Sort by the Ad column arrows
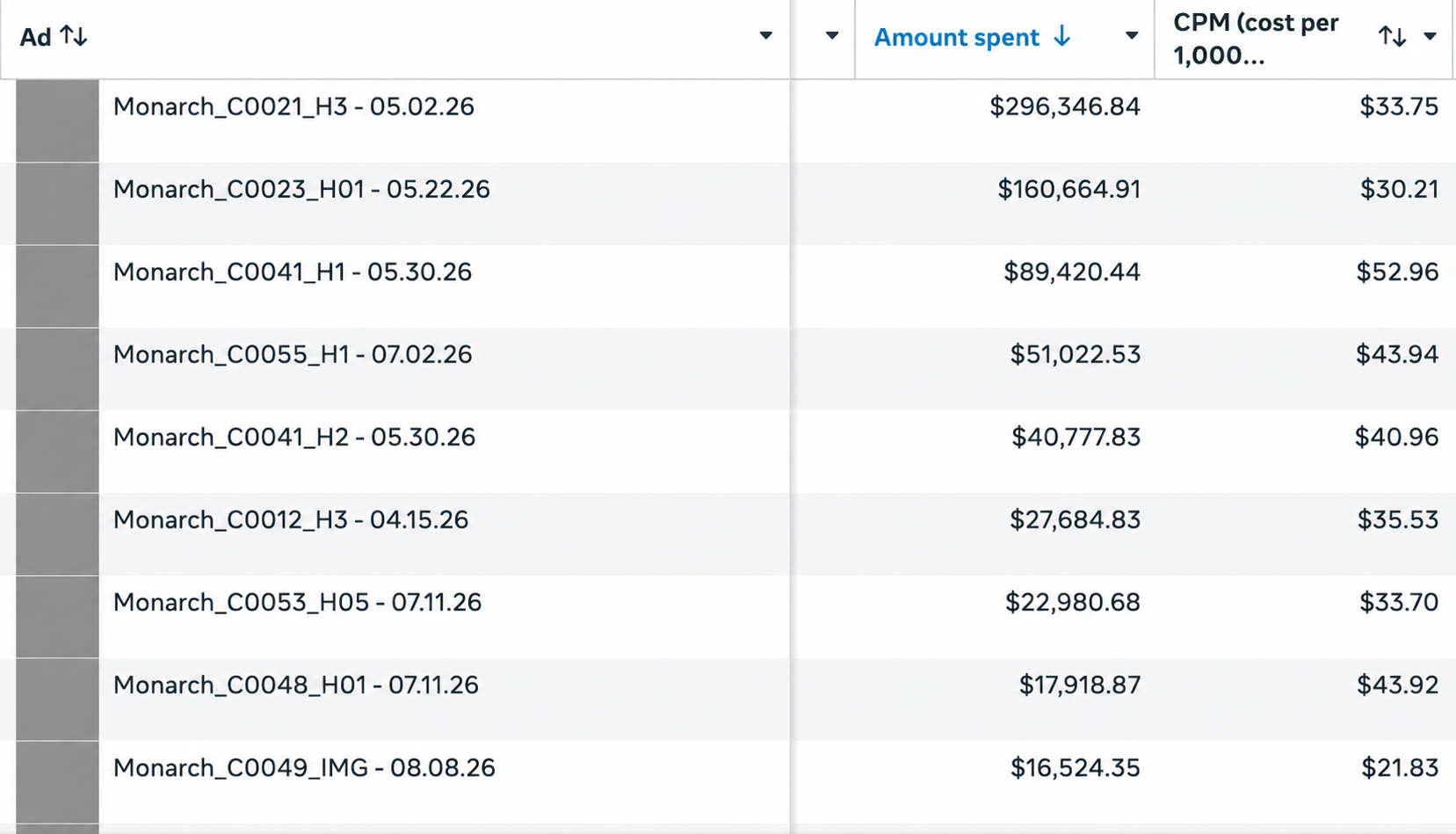The height and width of the screenshot is (834, 1456). tap(74, 36)
